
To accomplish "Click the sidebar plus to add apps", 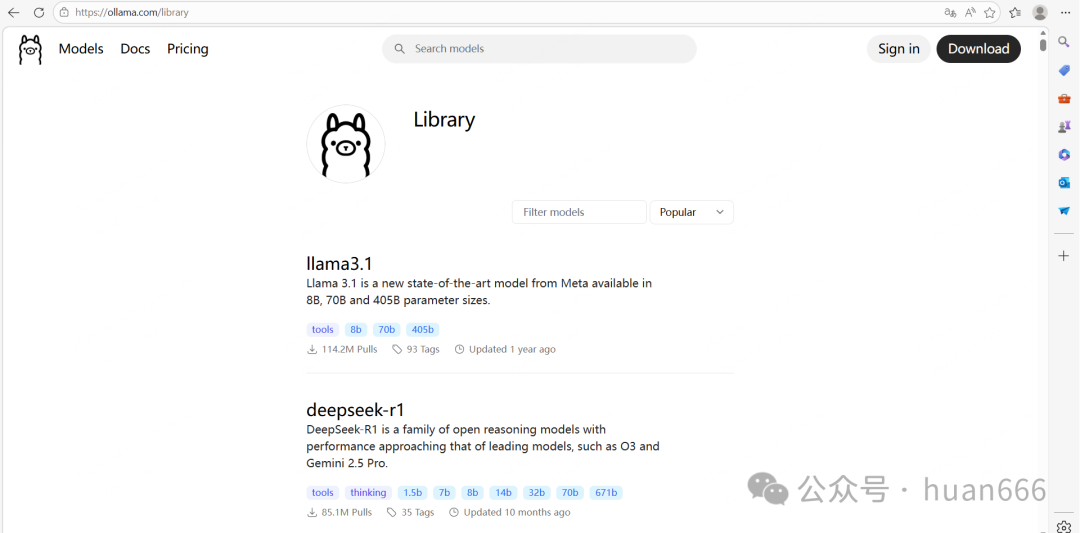I will (x=1064, y=255).
